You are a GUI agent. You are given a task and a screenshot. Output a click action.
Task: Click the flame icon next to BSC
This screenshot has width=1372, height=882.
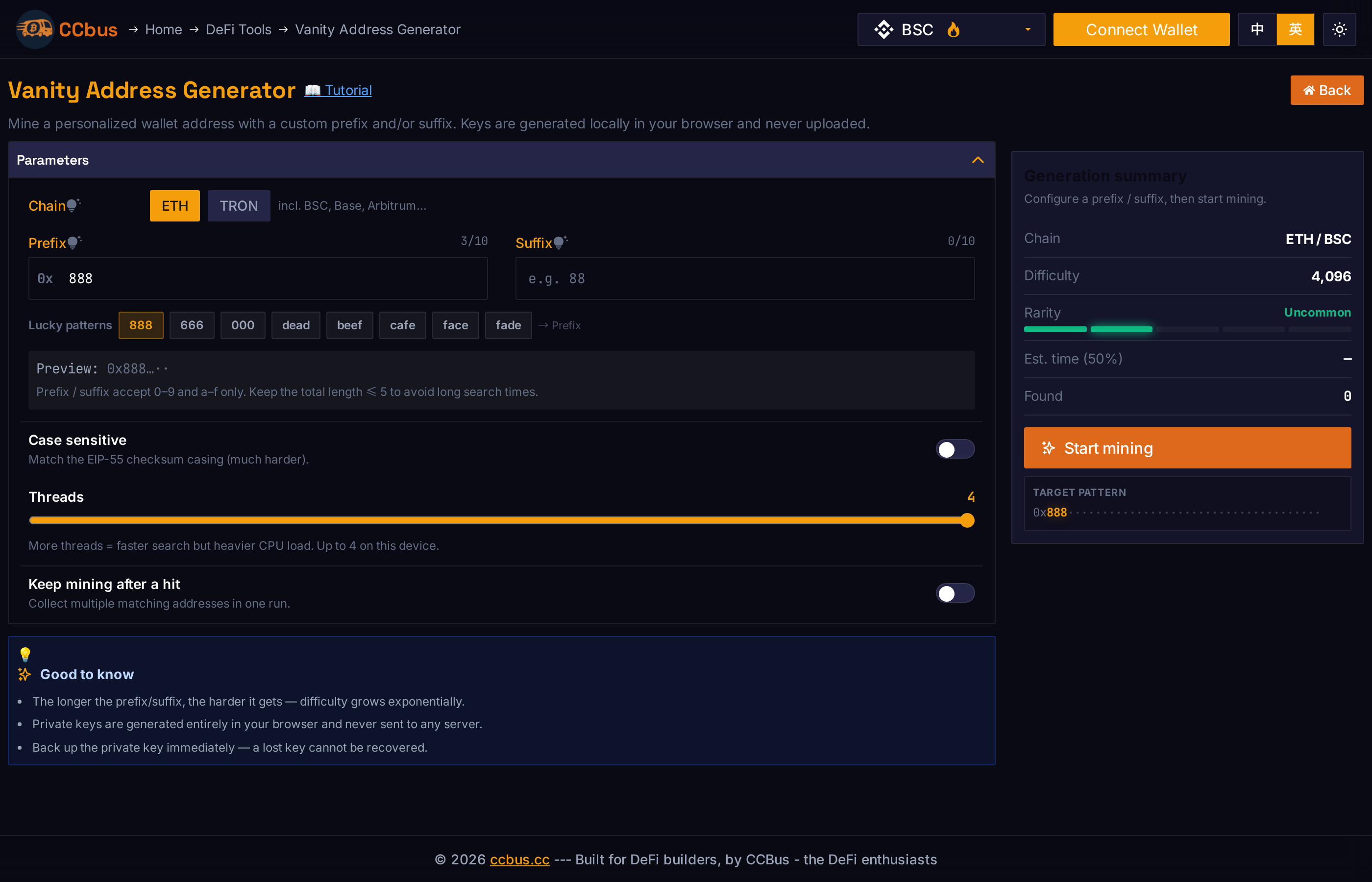[x=953, y=29]
